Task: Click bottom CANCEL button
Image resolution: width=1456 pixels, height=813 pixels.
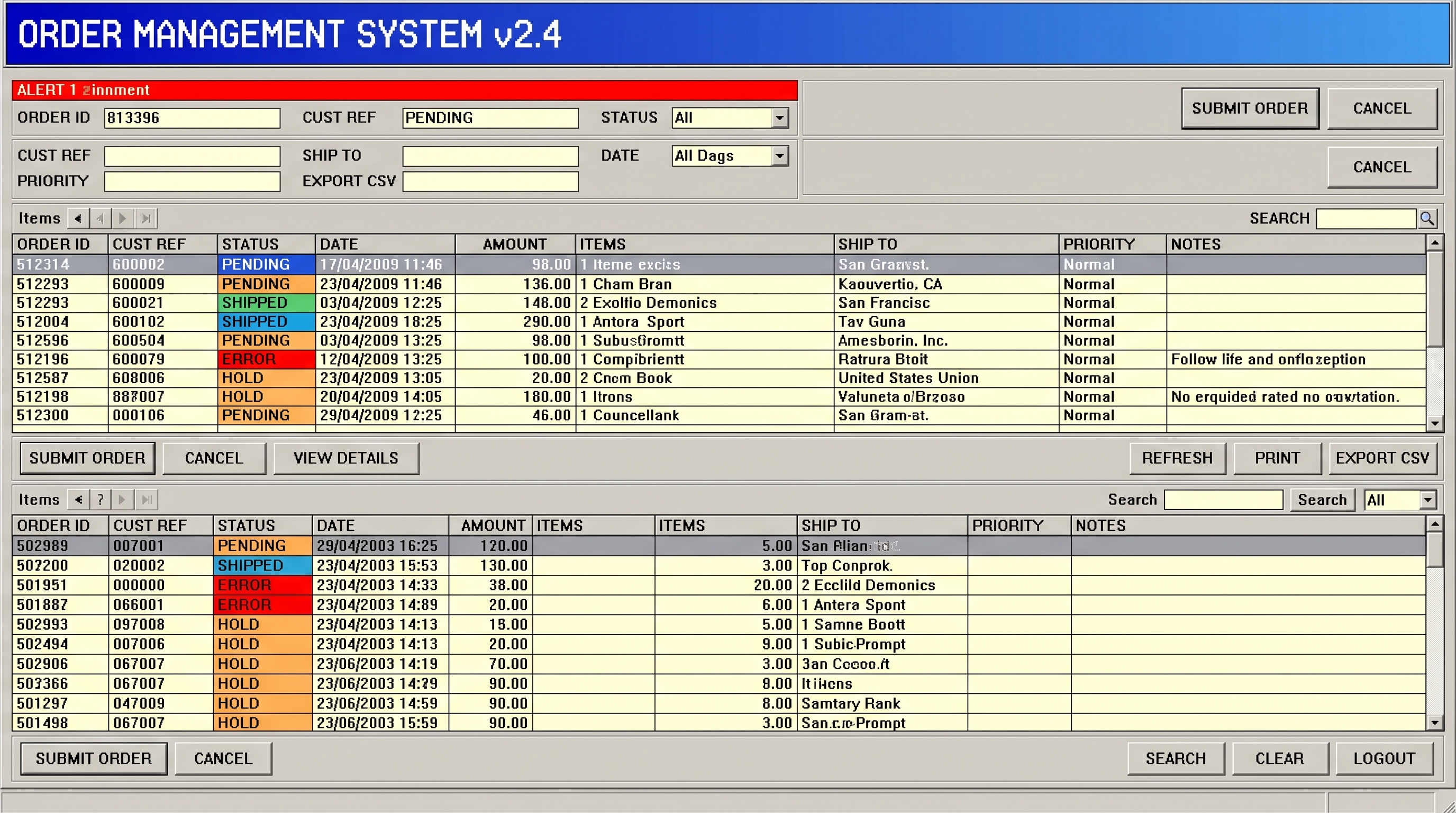Action: 224,758
